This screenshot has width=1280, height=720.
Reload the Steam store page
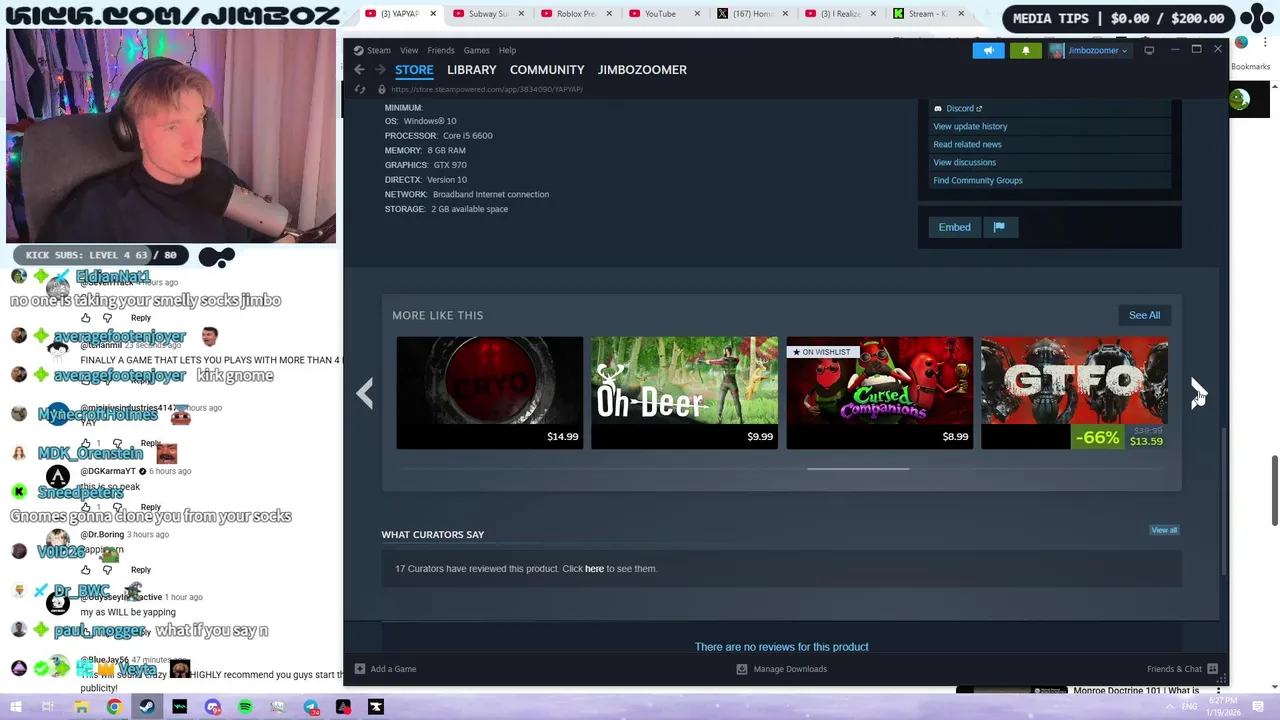(x=360, y=89)
